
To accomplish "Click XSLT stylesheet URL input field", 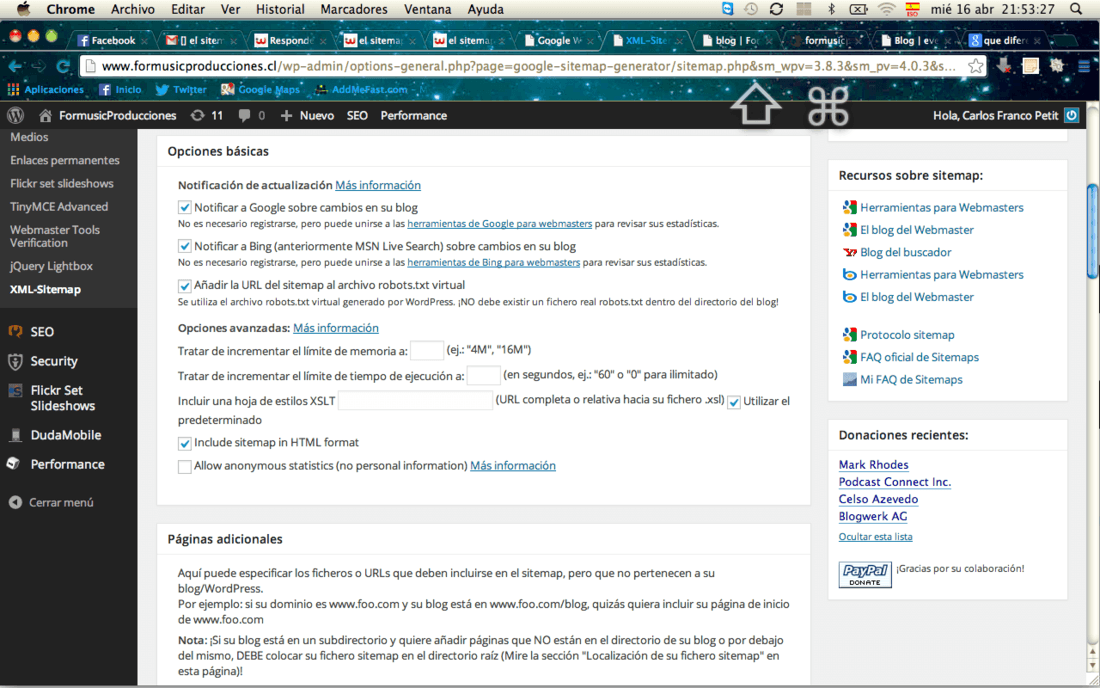I will 415,400.
